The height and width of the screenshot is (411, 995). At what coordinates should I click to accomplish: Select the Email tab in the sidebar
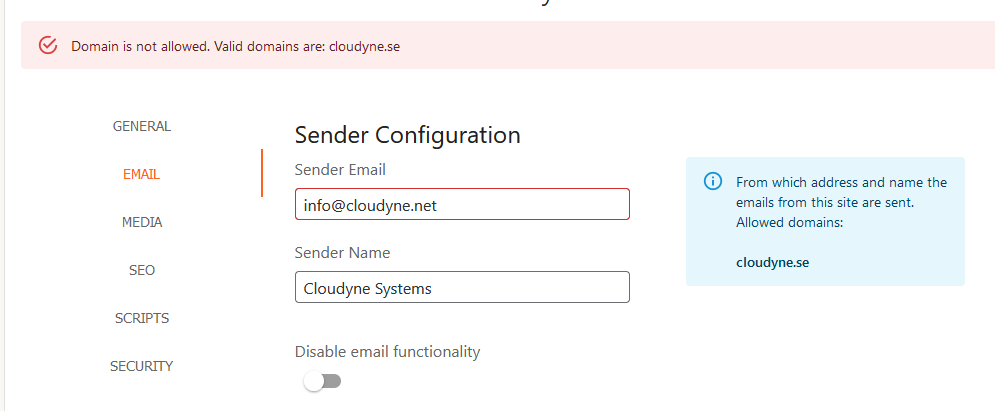click(x=141, y=174)
